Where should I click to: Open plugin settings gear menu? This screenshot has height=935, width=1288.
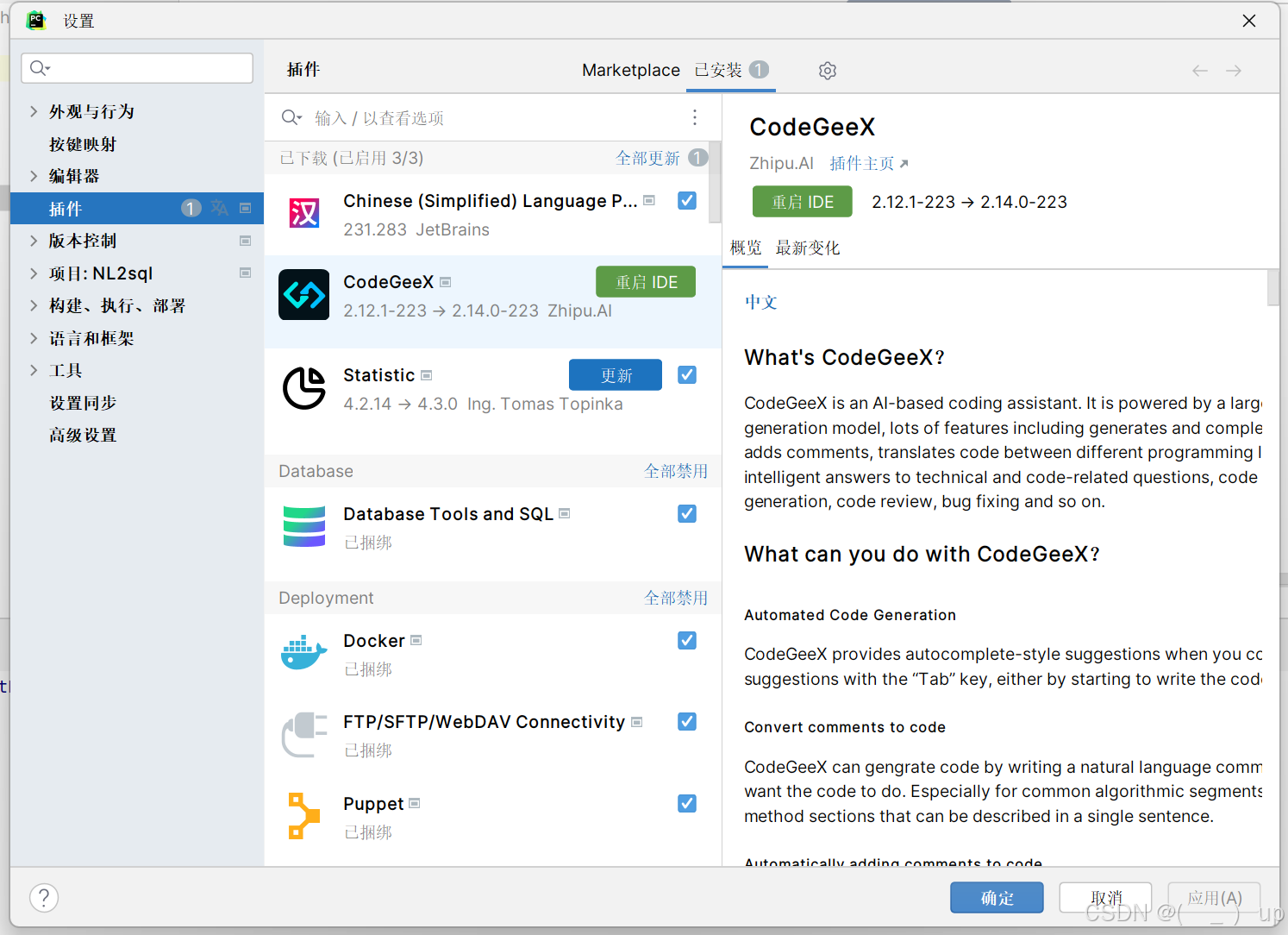click(x=828, y=71)
